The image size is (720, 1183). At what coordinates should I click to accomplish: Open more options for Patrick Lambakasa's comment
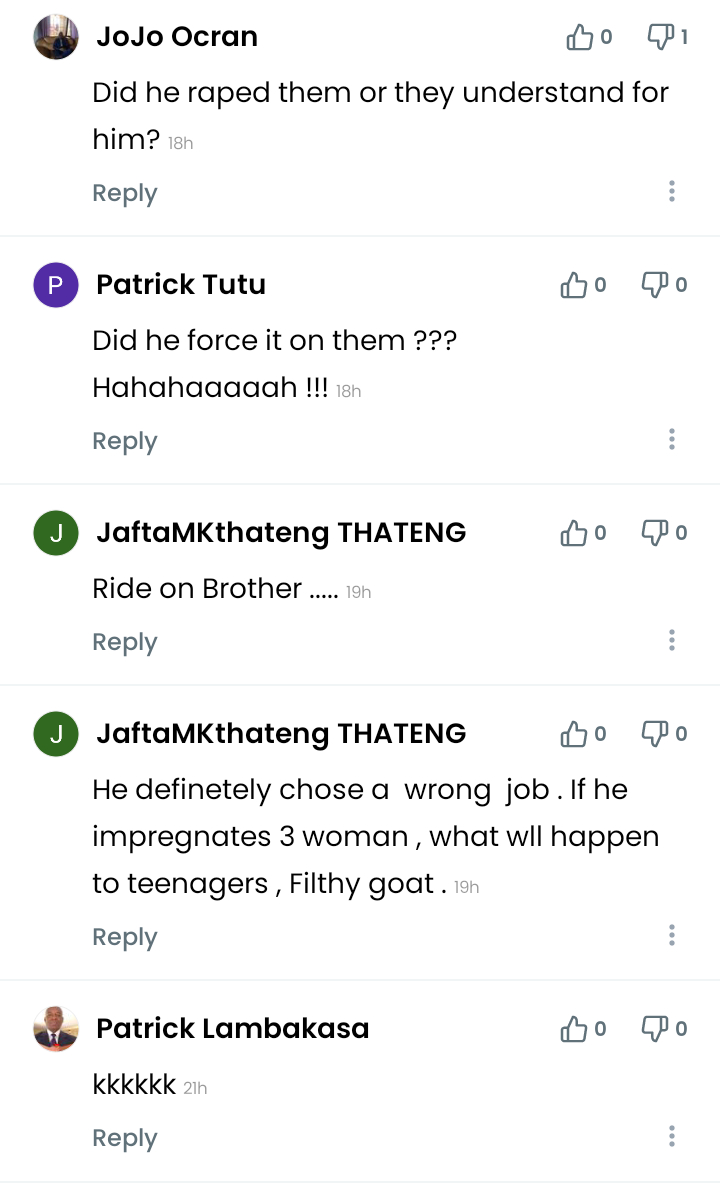point(672,1136)
